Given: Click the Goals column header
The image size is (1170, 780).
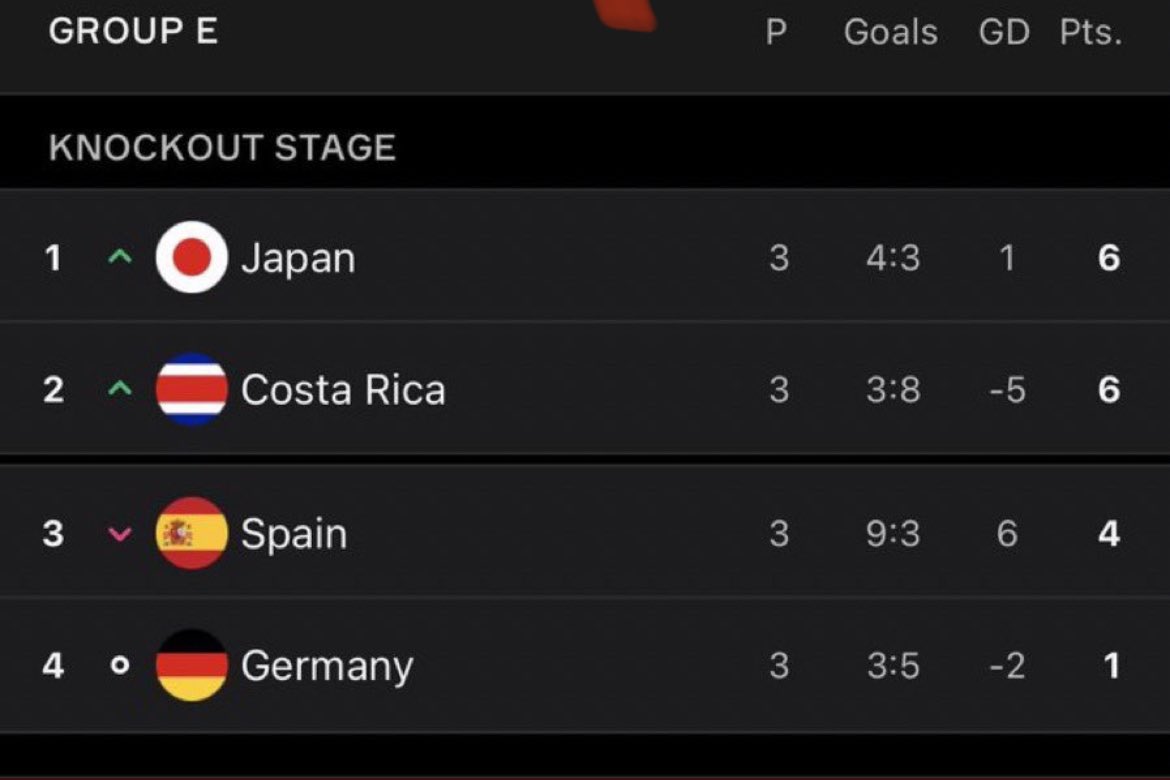Looking at the screenshot, I should point(891,32).
